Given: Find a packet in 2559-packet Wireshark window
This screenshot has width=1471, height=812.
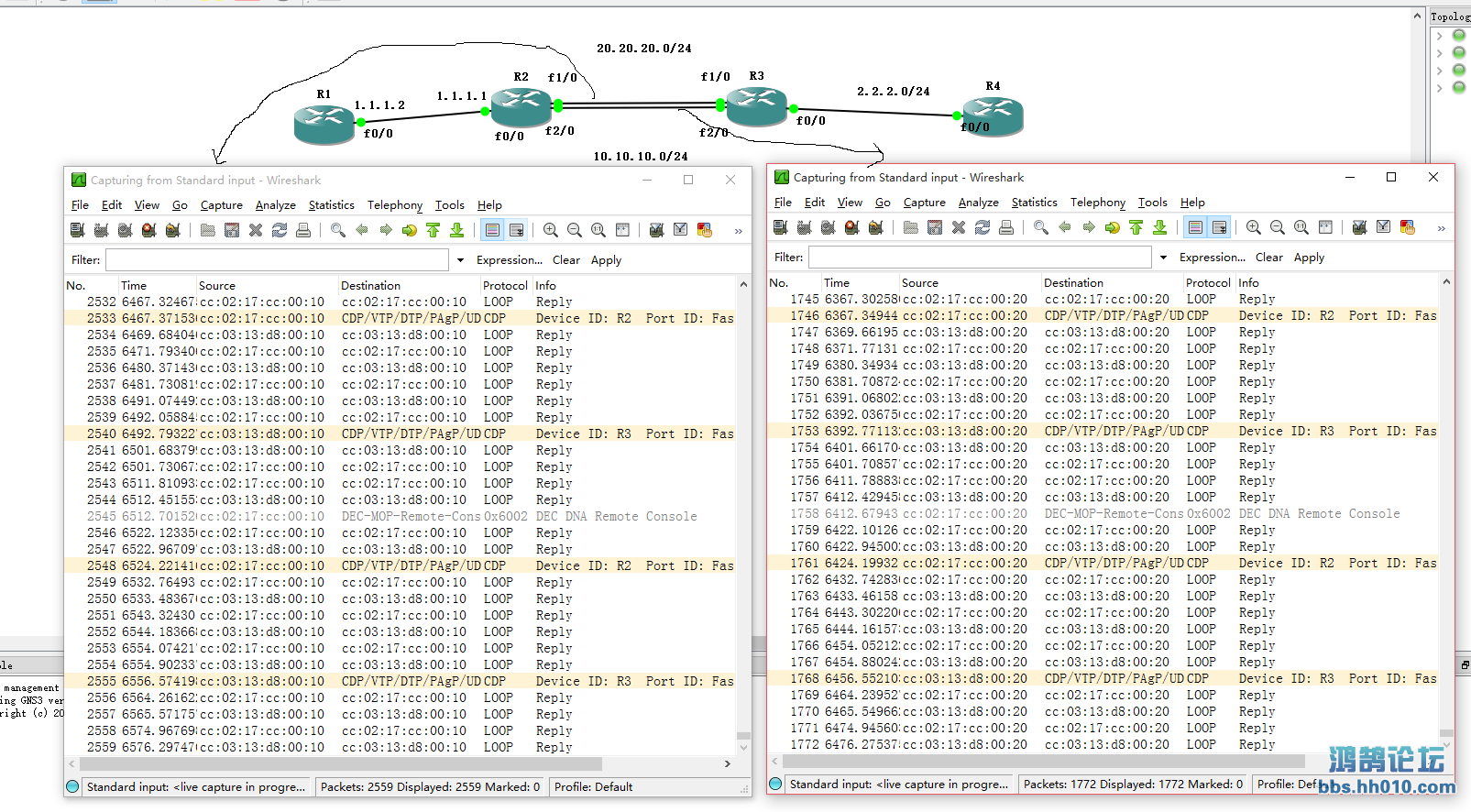Looking at the screenshot, I should (x=338, y=230).
